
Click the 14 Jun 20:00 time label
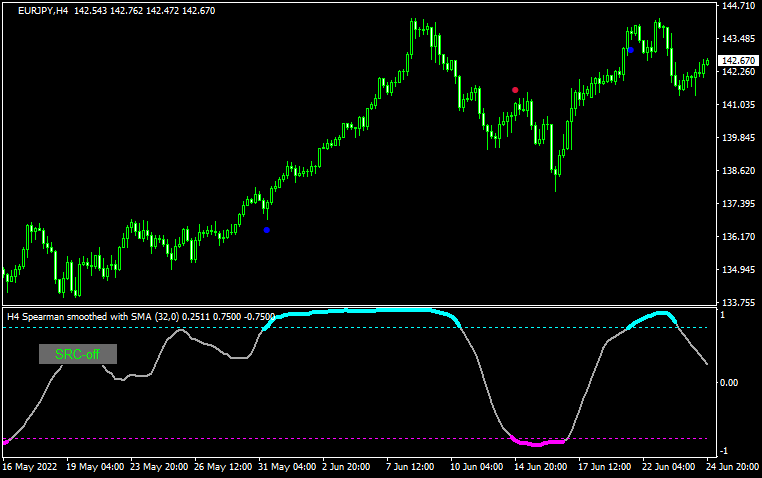click(x=540, y=467)
